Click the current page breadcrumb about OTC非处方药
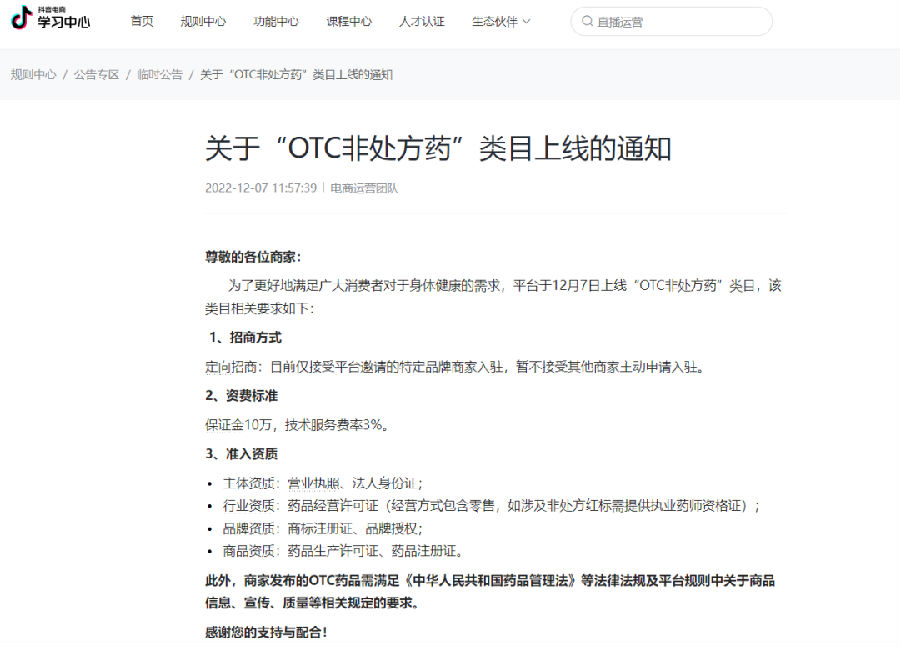 296,75
